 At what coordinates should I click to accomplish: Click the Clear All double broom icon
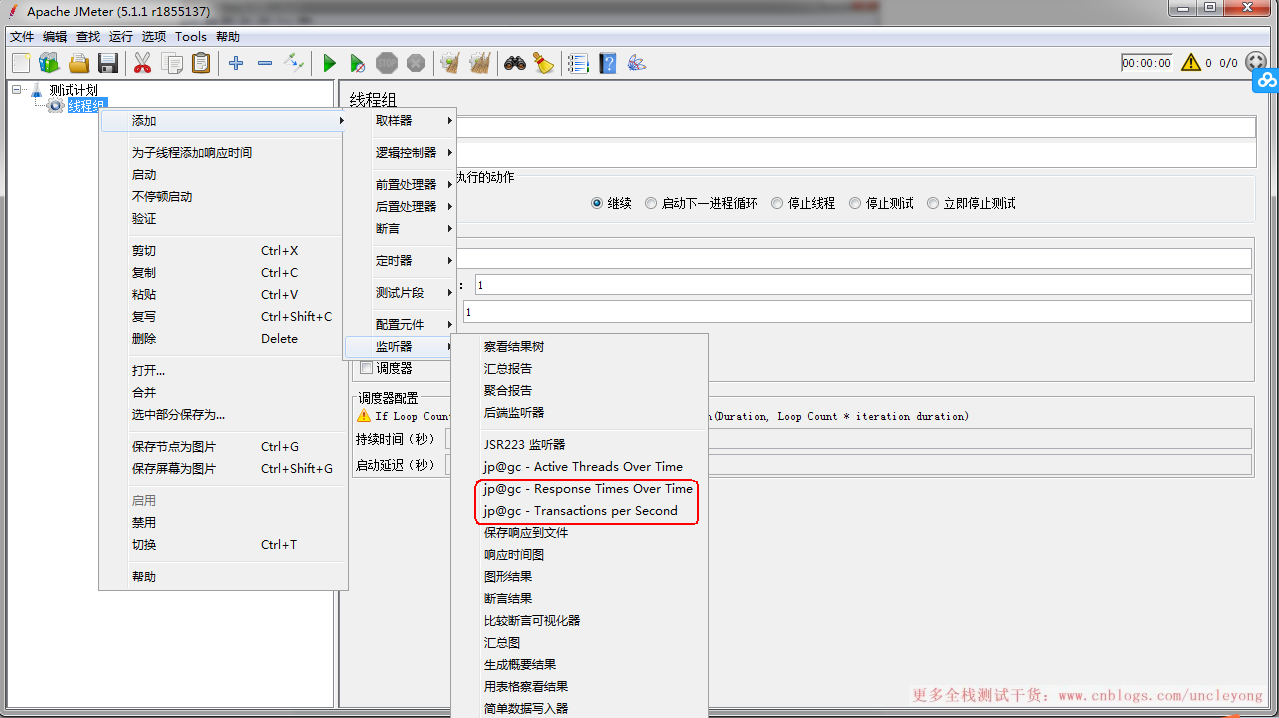480,63
